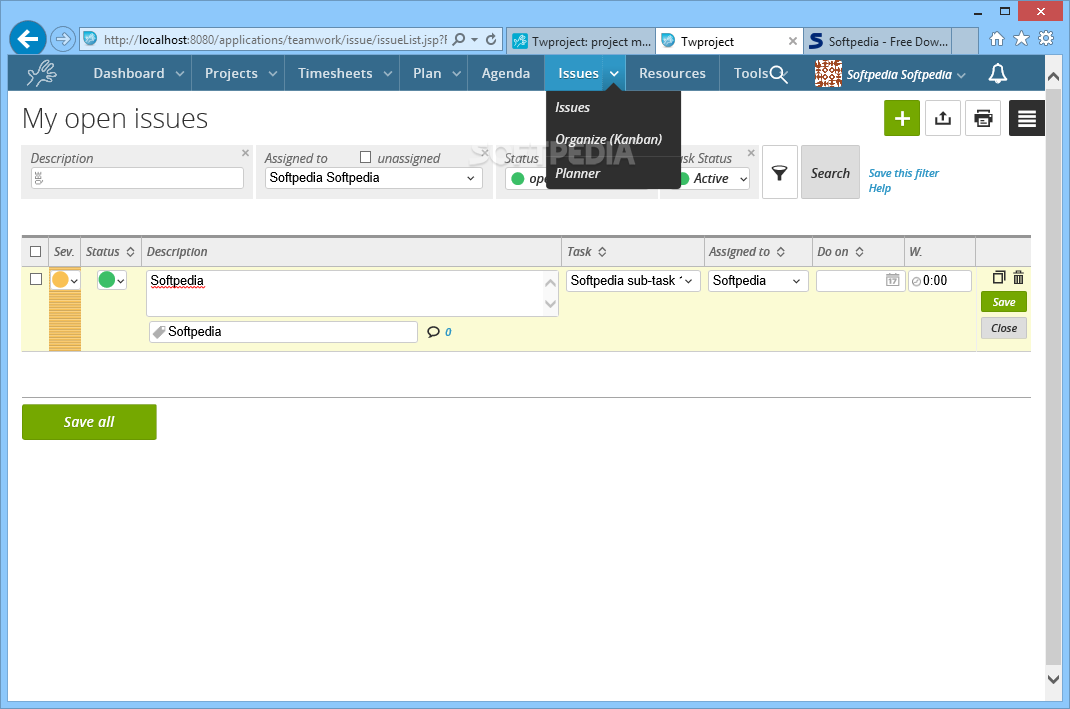Remove the Description filter with its X
This screenshot has height=709, width=1070.
[245, 153]
